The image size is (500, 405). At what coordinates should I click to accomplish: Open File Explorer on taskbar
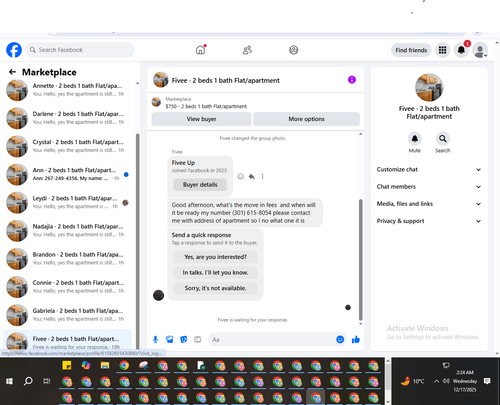[x=105, y=366]
